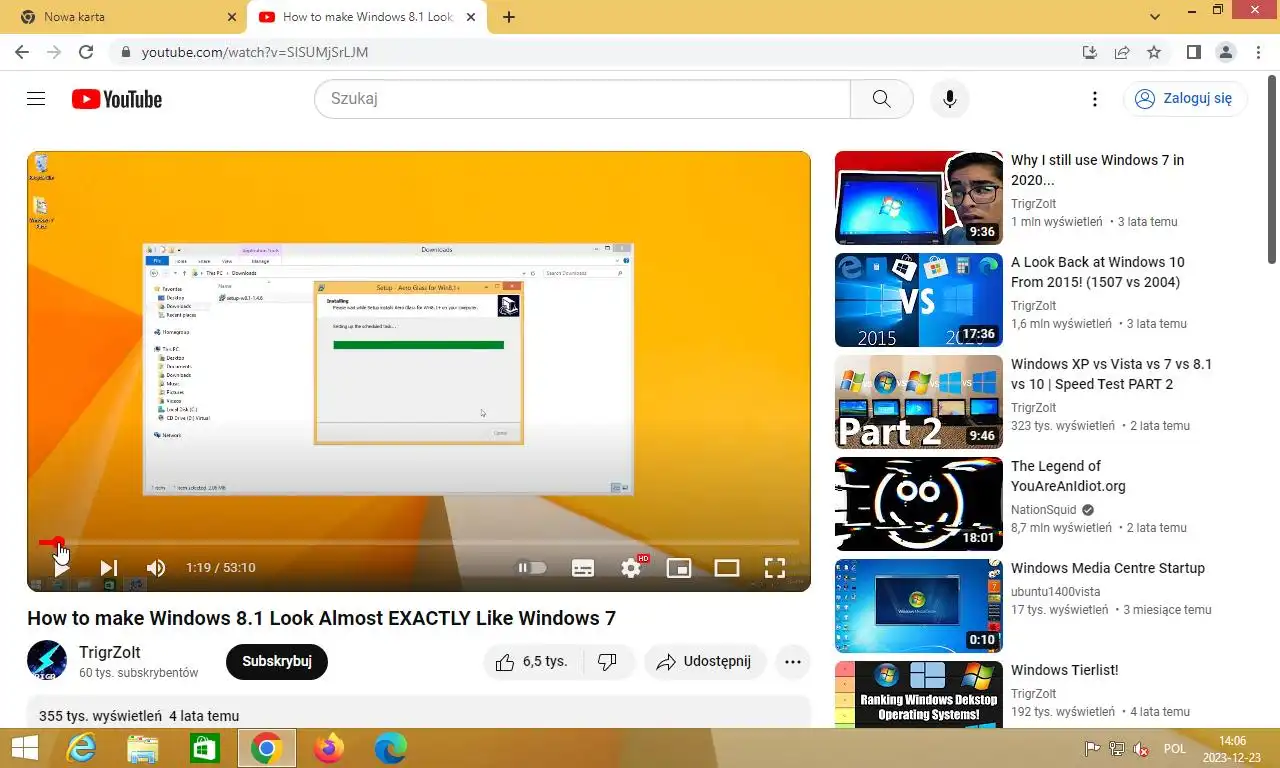Turn on subtitles in player
This screenshot has width=1280, height=768.
pyautogui.click(x=583, y=568)
